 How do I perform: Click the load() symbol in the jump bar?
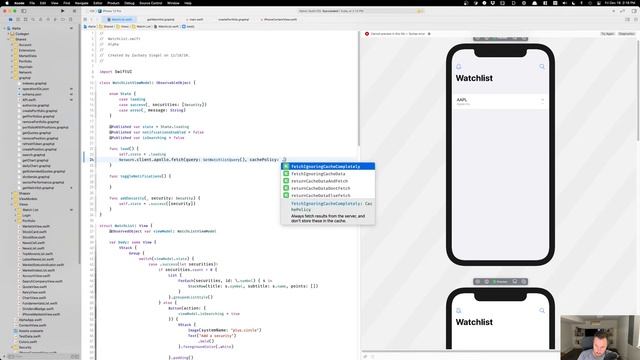tap(188, 27)
